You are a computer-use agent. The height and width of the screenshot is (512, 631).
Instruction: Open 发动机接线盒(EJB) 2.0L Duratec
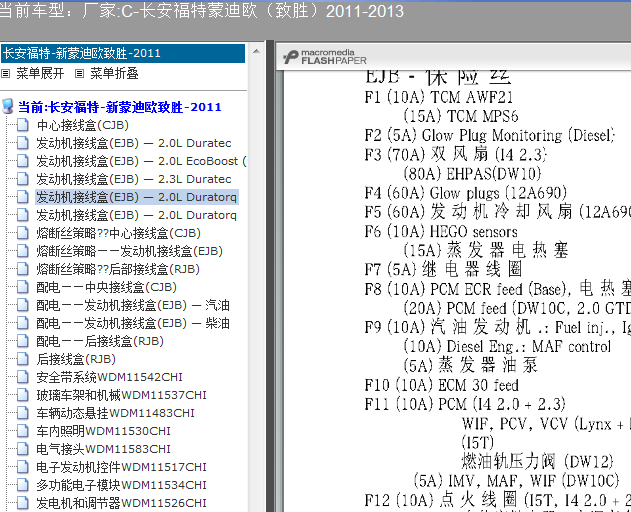pos(134,143)
